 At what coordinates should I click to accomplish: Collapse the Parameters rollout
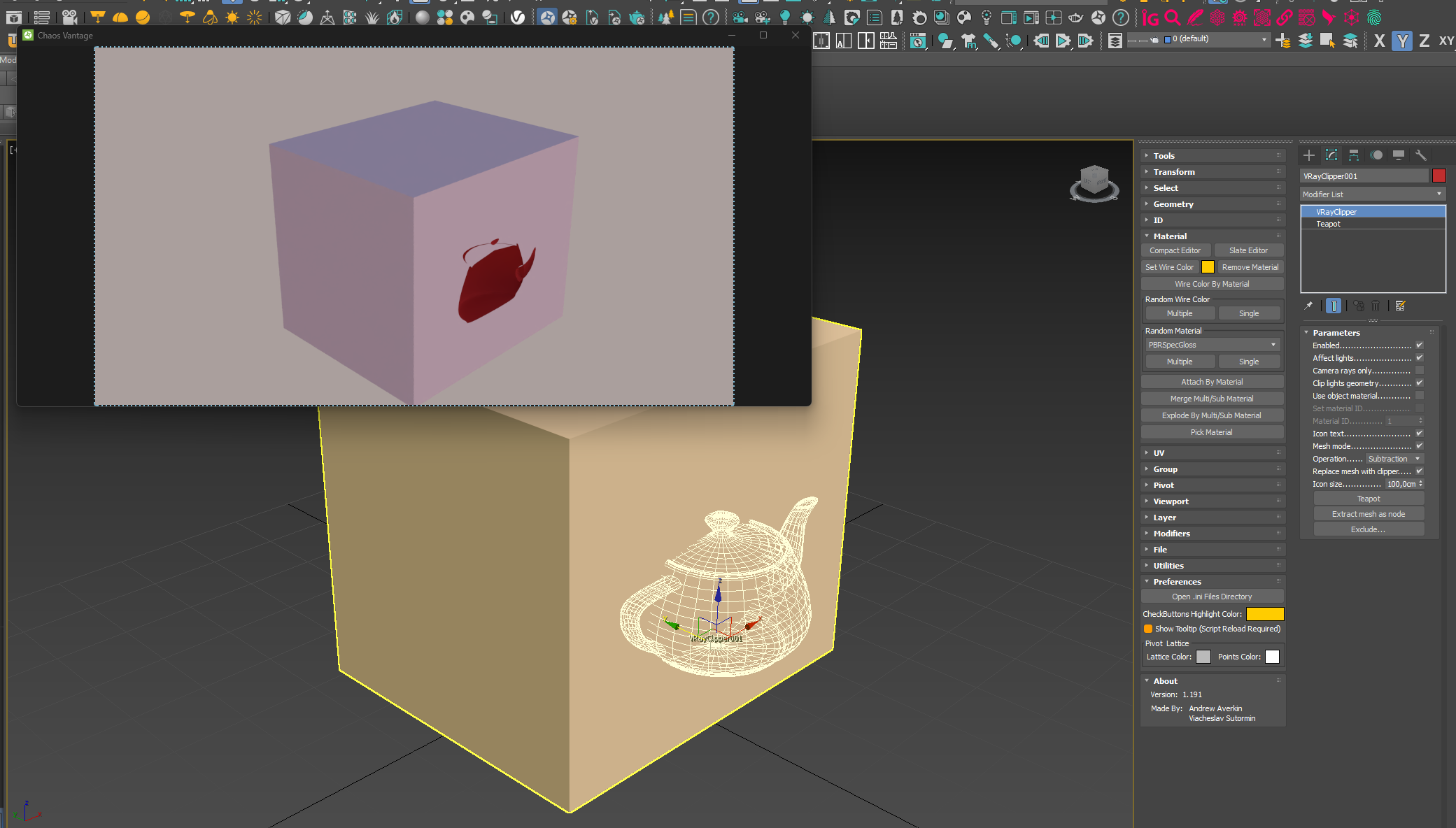(x=1369, y=333)
